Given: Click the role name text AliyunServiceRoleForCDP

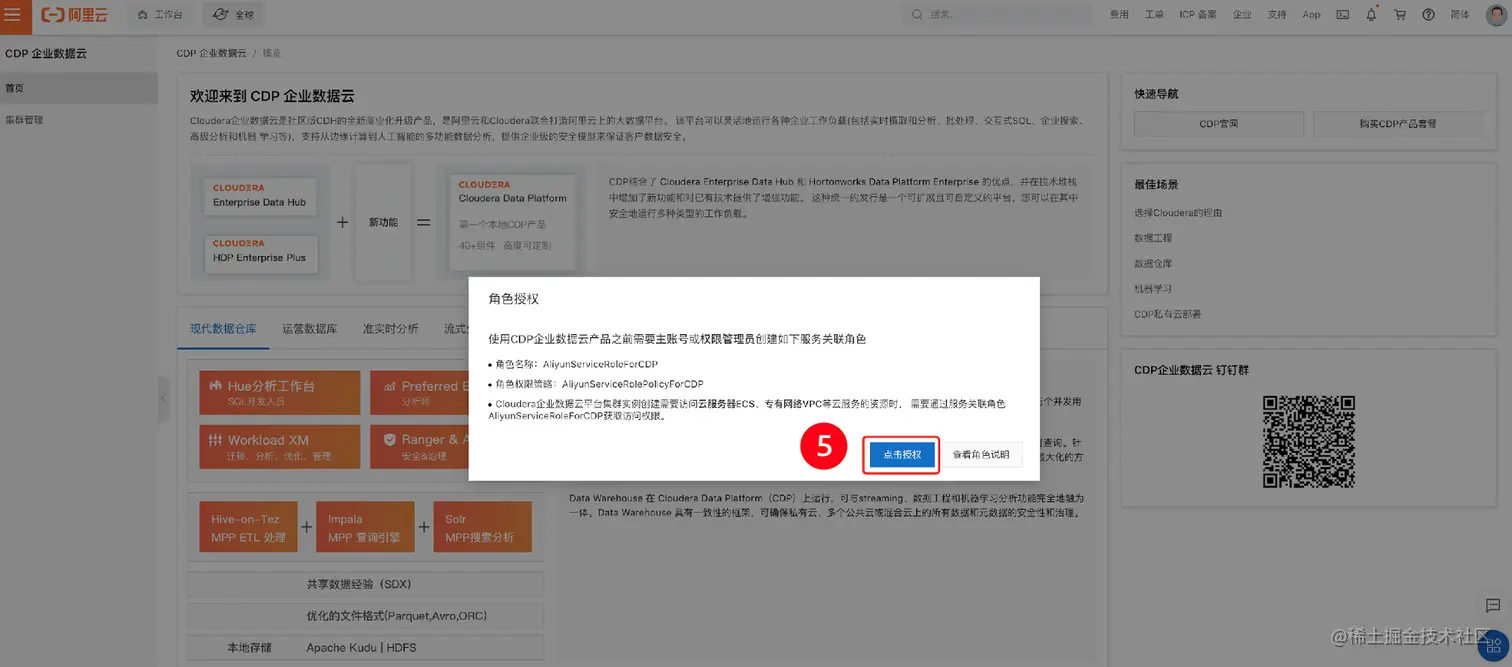Looking at the screenshot, I should (x=600, y=365).
